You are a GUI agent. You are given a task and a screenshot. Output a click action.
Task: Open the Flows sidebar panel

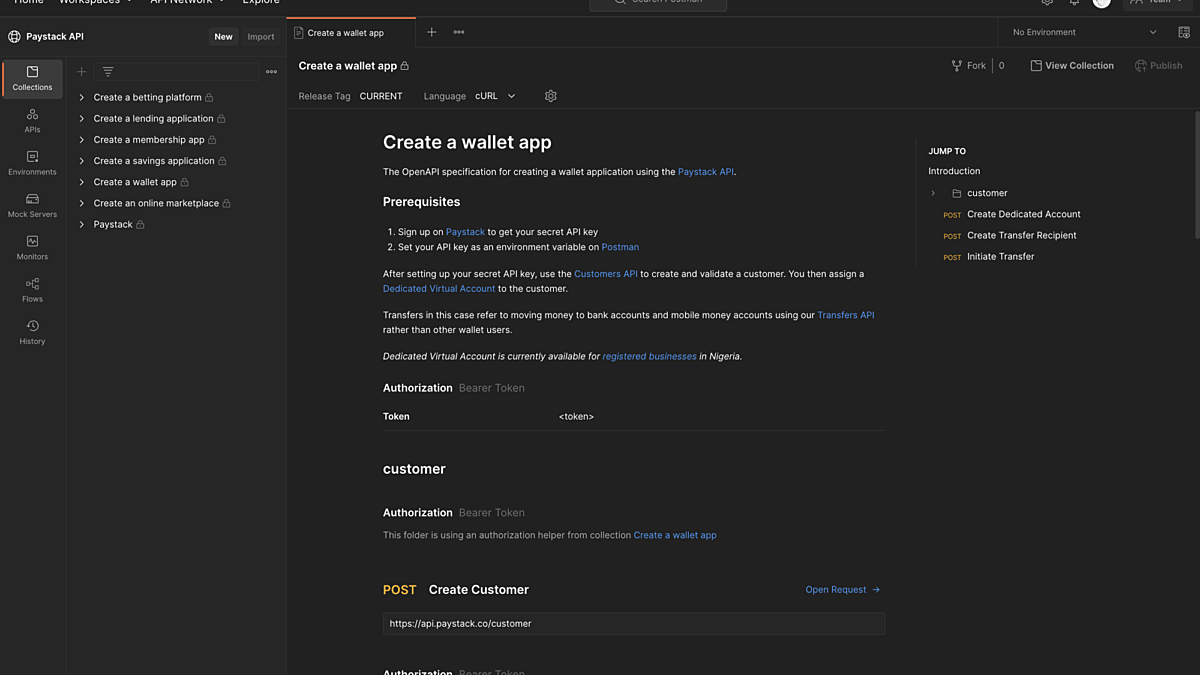point(32,290)
